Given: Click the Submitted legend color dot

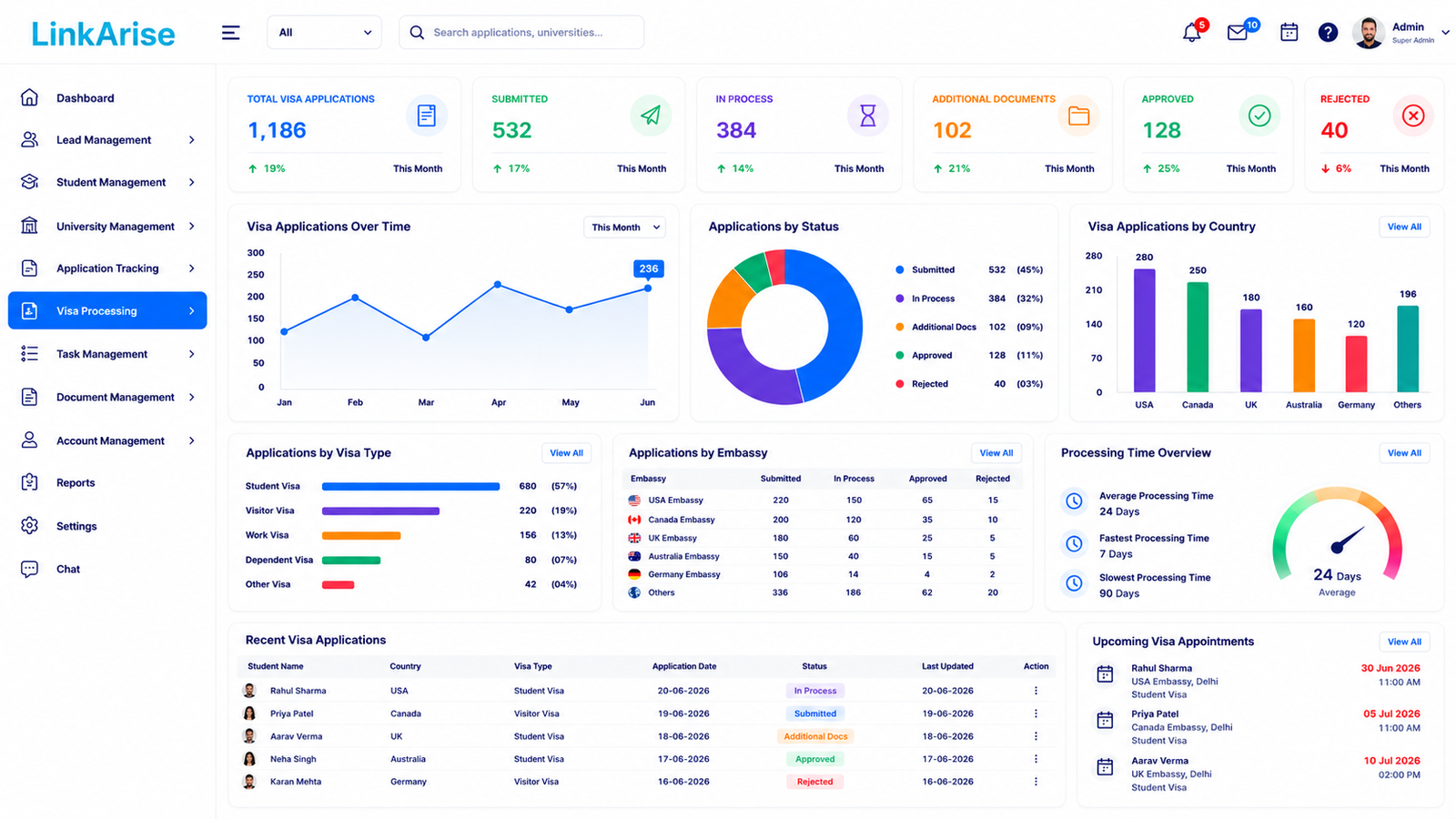Looking at the screenshot, I should (x=900, y=270).
